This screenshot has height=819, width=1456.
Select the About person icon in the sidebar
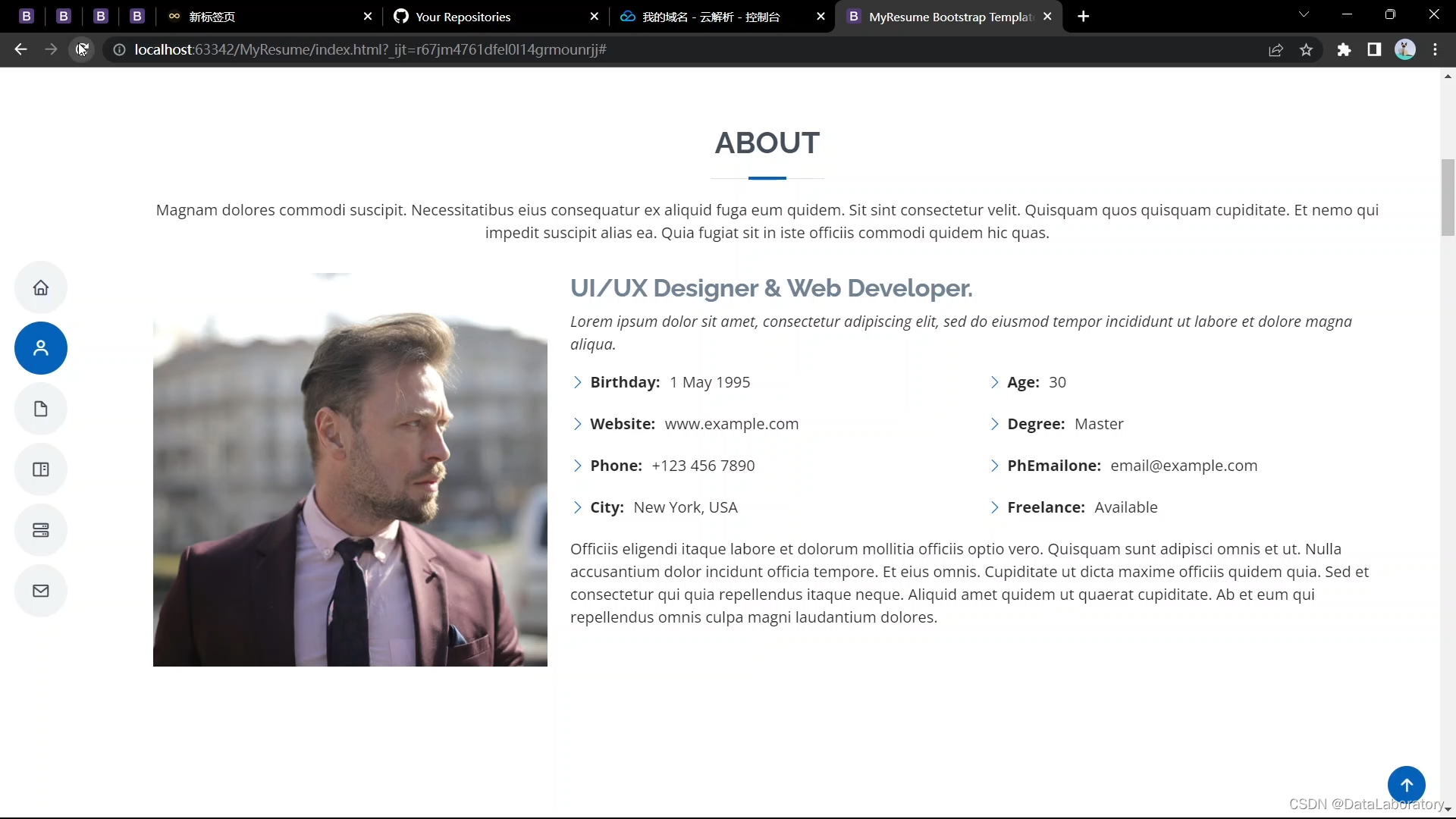(41, 348)
